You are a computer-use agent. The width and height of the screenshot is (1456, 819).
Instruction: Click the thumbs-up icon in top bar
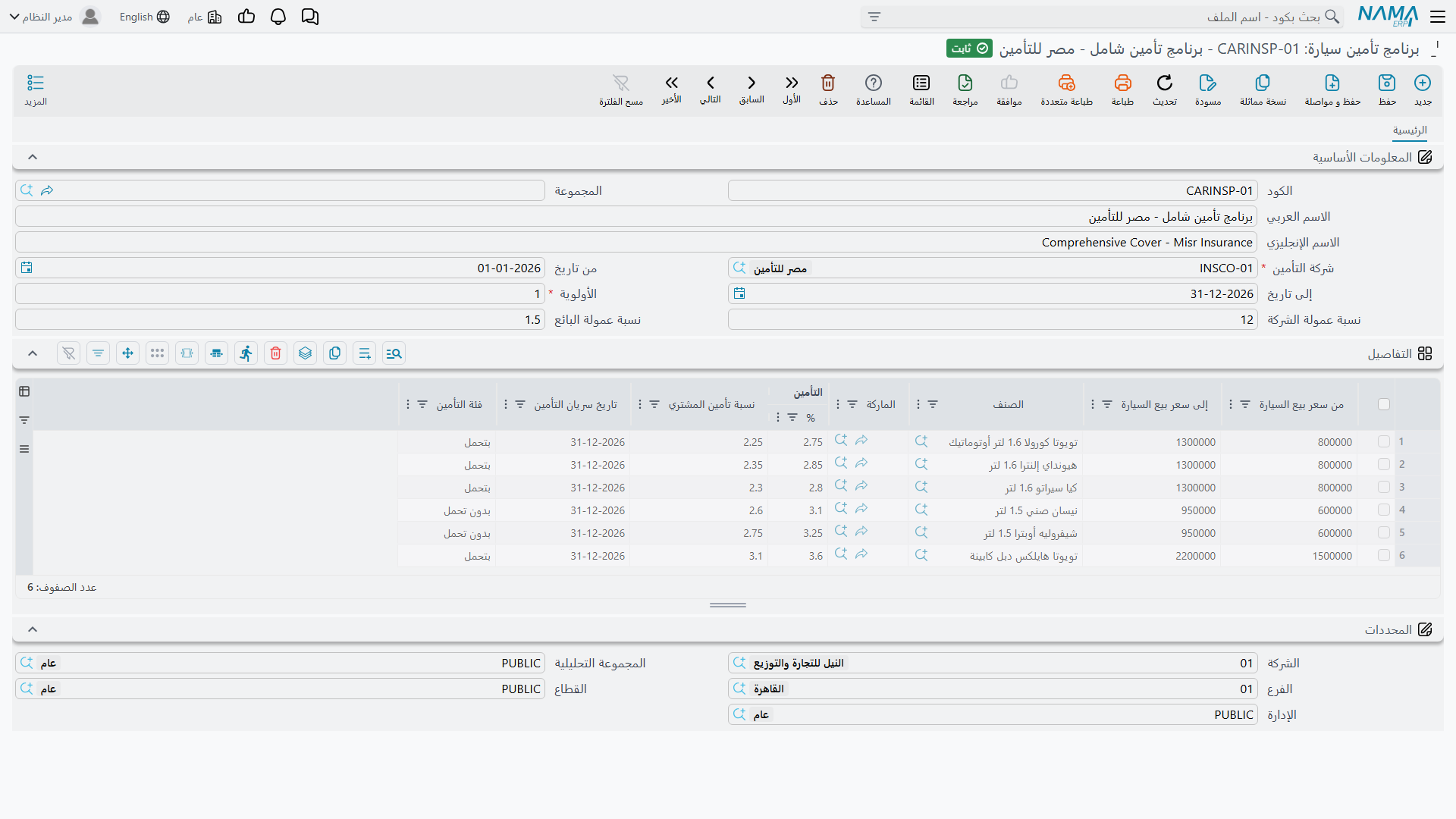click(x=246, y=17)
